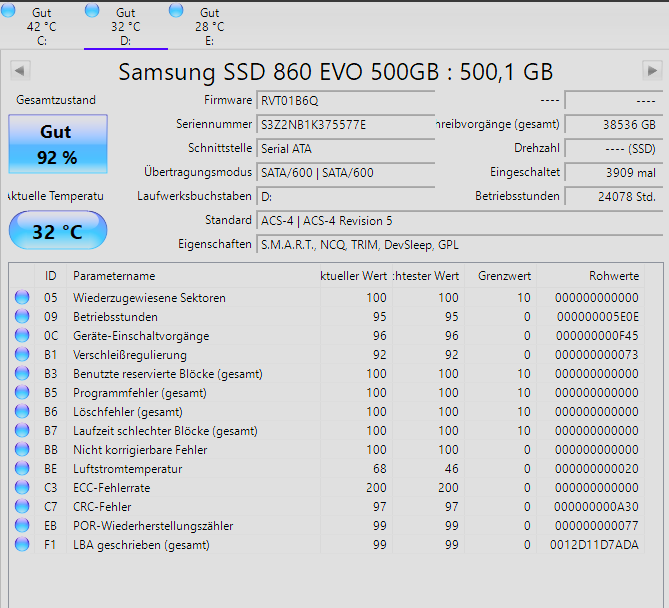Select LBA geschrieben (gesamt) parameter name
The image size is (669, 608).
click(x=141, y=545)
